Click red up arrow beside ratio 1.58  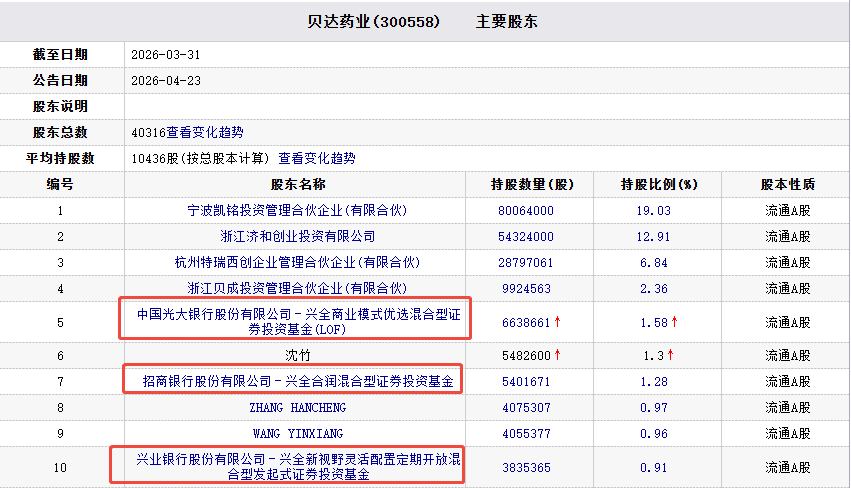coord(675,322)
